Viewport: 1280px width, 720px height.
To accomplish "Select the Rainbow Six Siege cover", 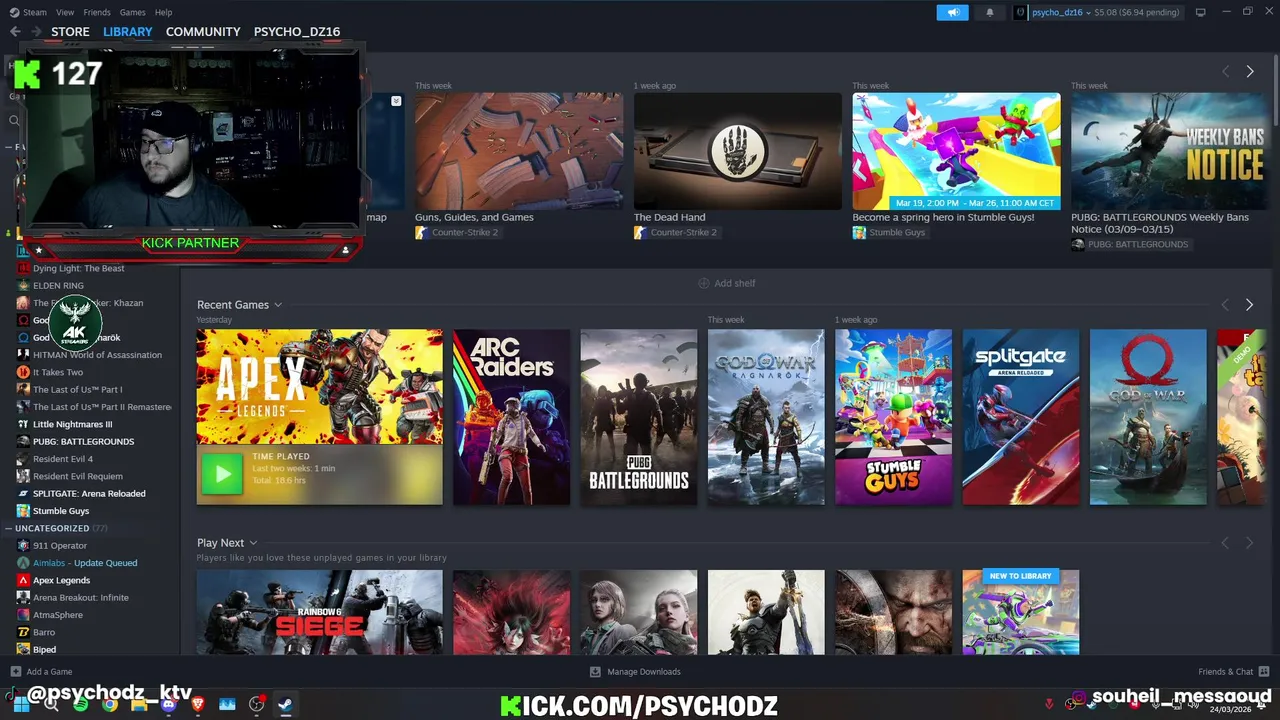I will coord(319,612).
